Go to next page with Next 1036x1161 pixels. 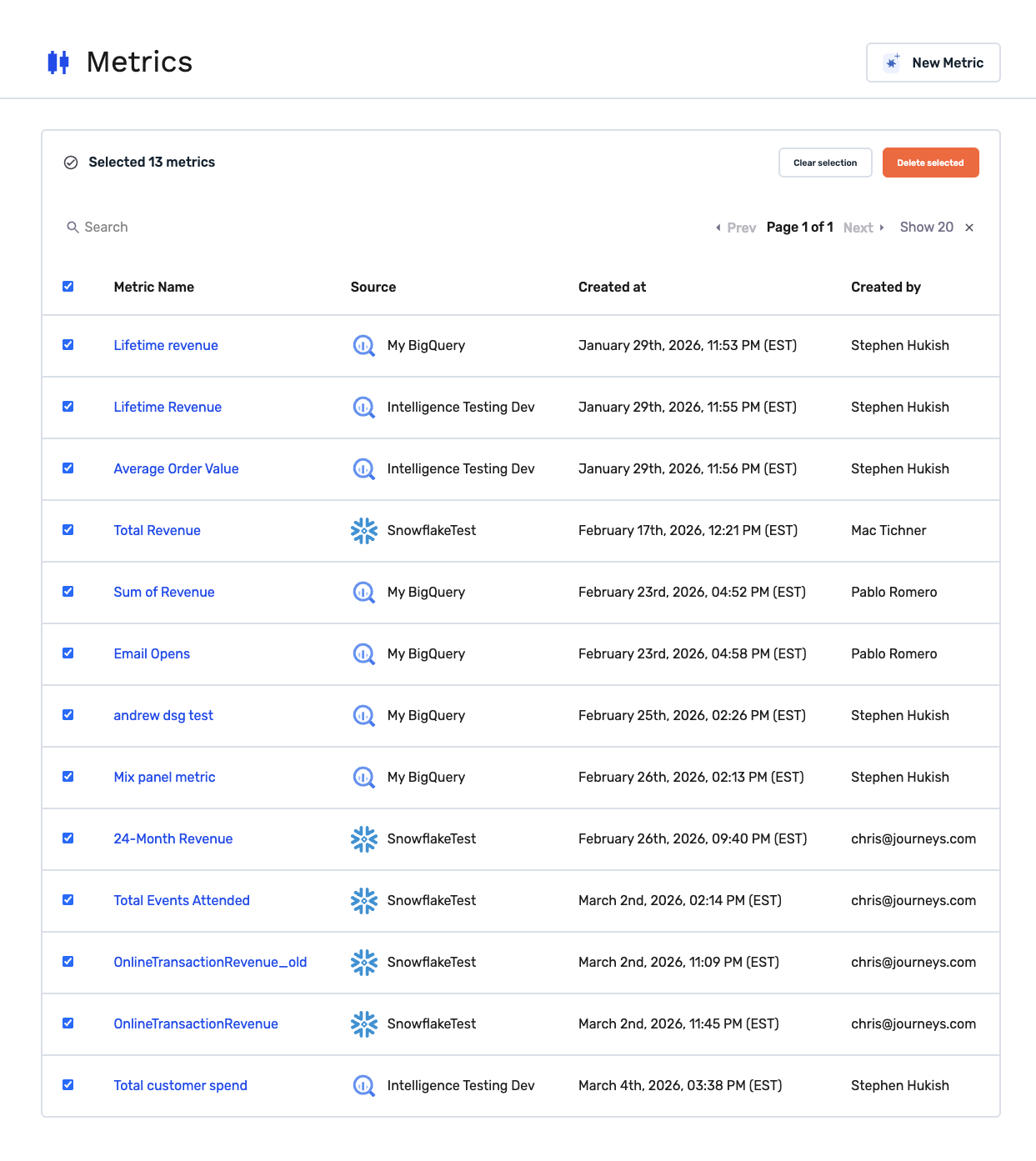863,228
